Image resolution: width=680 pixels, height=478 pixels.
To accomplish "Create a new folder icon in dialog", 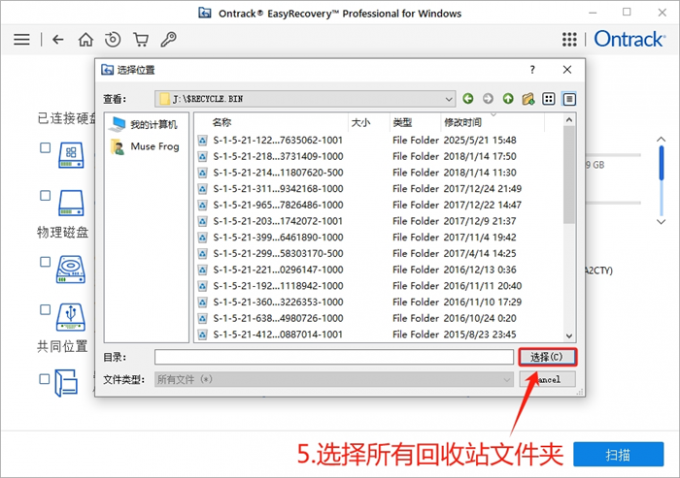I will pos(528,99).
